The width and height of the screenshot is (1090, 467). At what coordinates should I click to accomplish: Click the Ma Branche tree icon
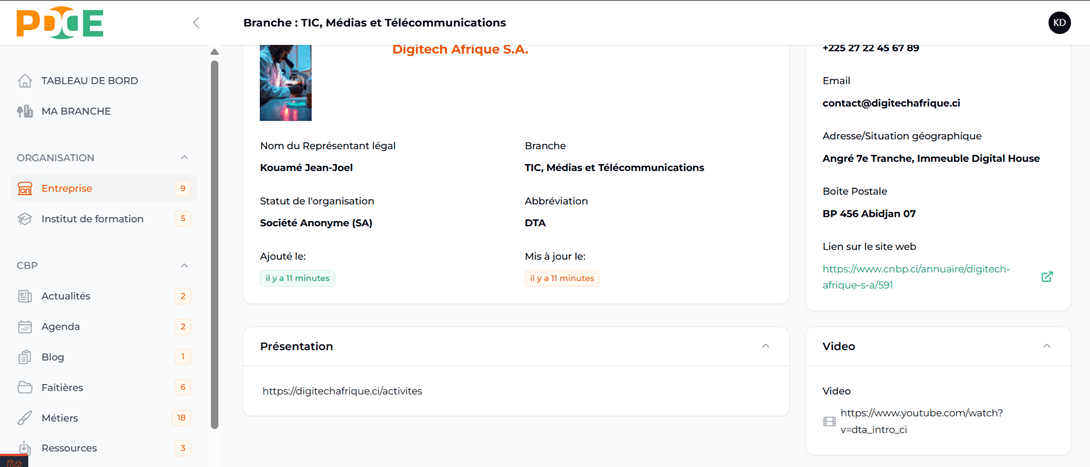[25, 111]
